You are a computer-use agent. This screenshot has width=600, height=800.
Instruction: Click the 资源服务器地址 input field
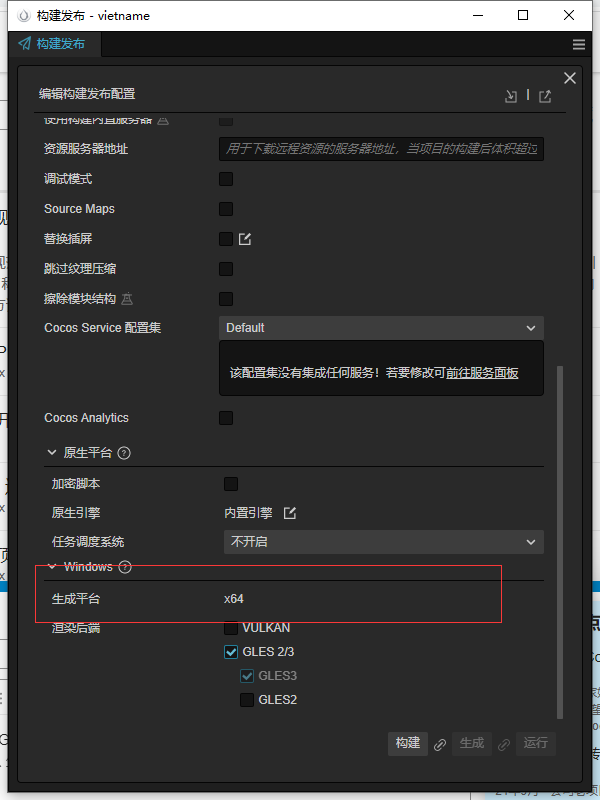(381, 149)
